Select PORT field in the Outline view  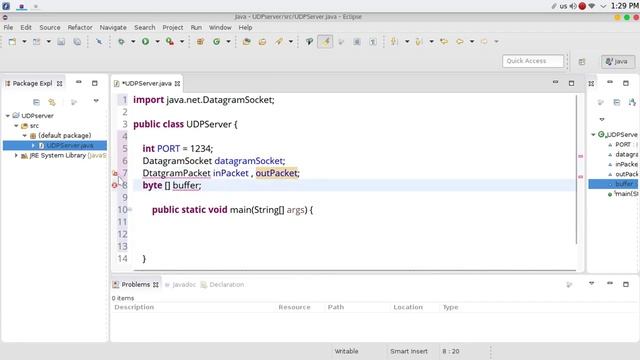pyautogui.click(x=623, y=144)
